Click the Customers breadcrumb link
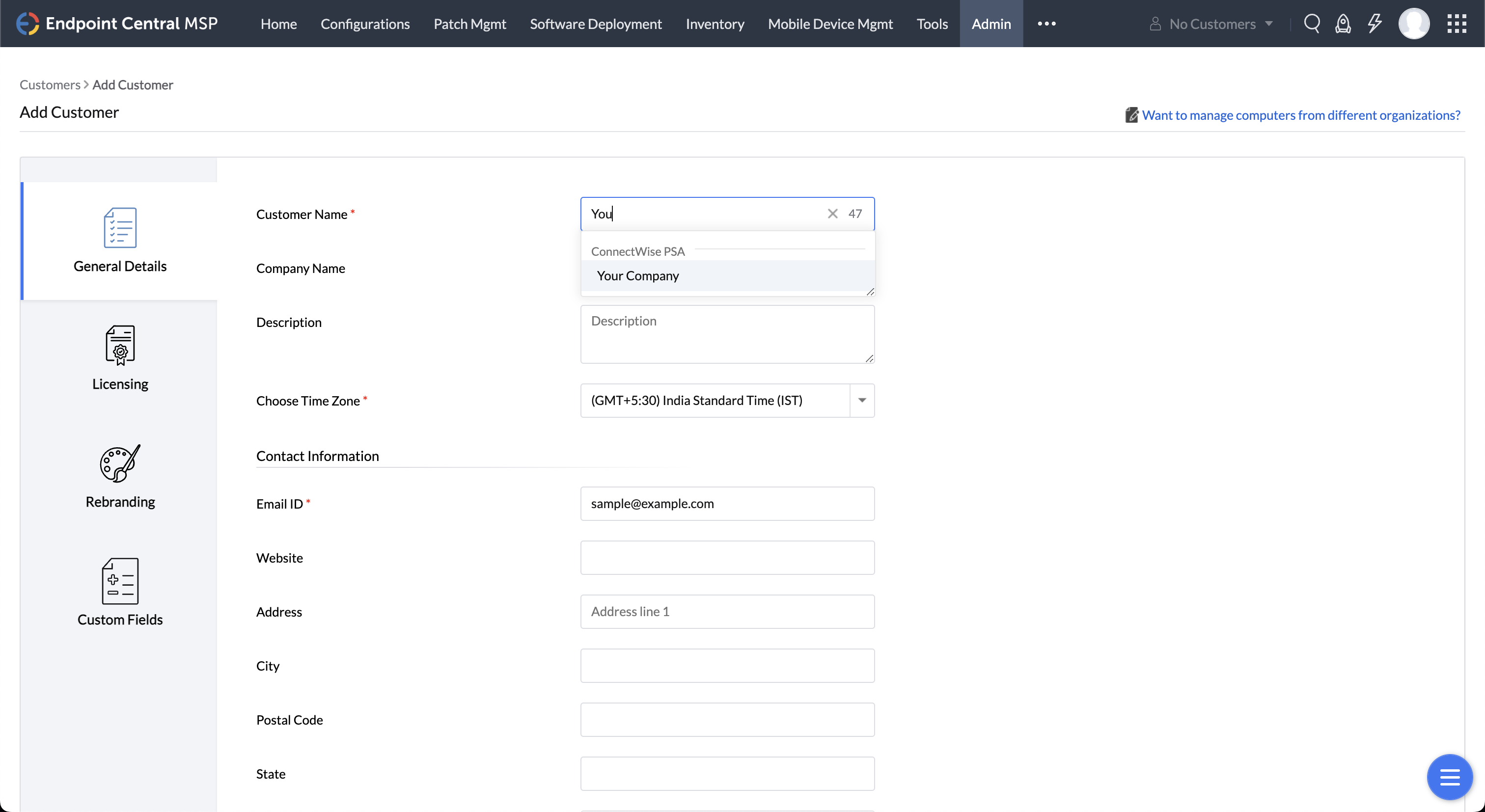The image size is (1485, 812). (x=50, y=85)
